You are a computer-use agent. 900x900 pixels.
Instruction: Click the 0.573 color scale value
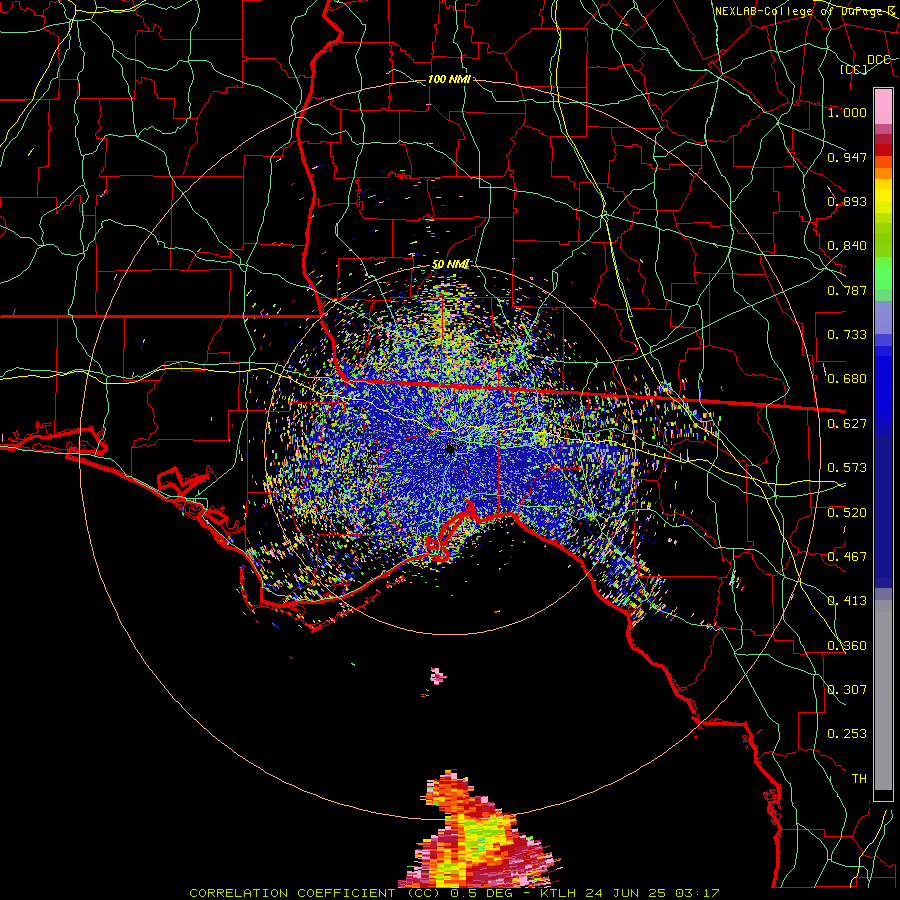847,468
